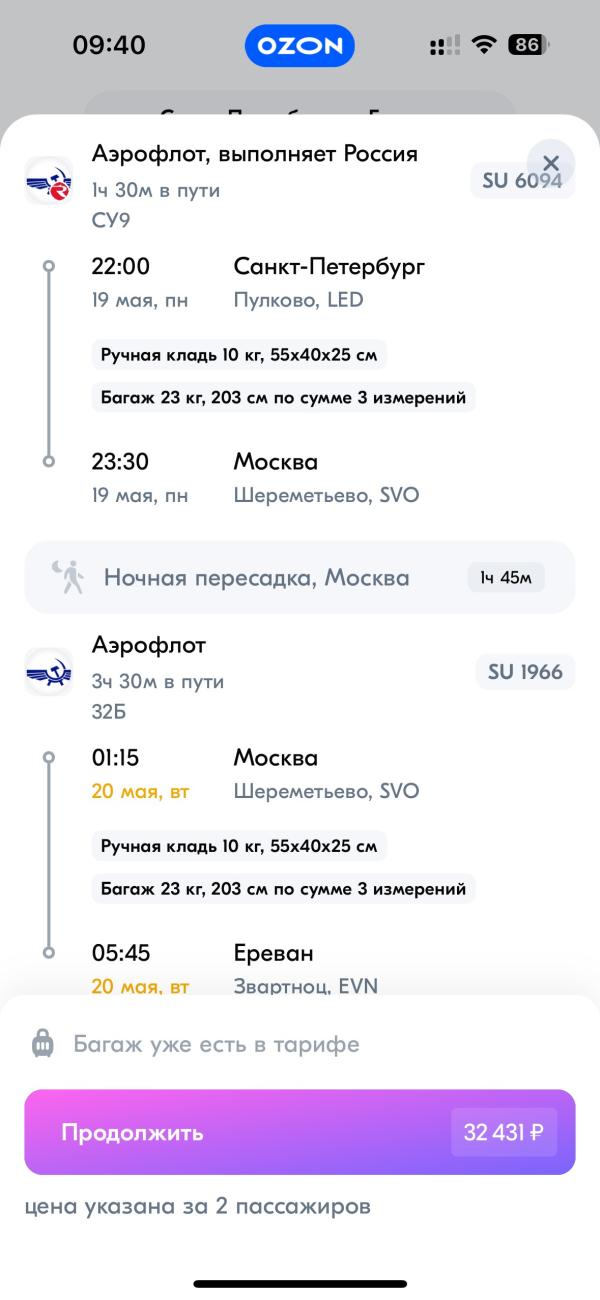Tap first Багаж 23 кг allowance tag
The height and width of the screenshot is (1300, 600).
click(283, 397)
